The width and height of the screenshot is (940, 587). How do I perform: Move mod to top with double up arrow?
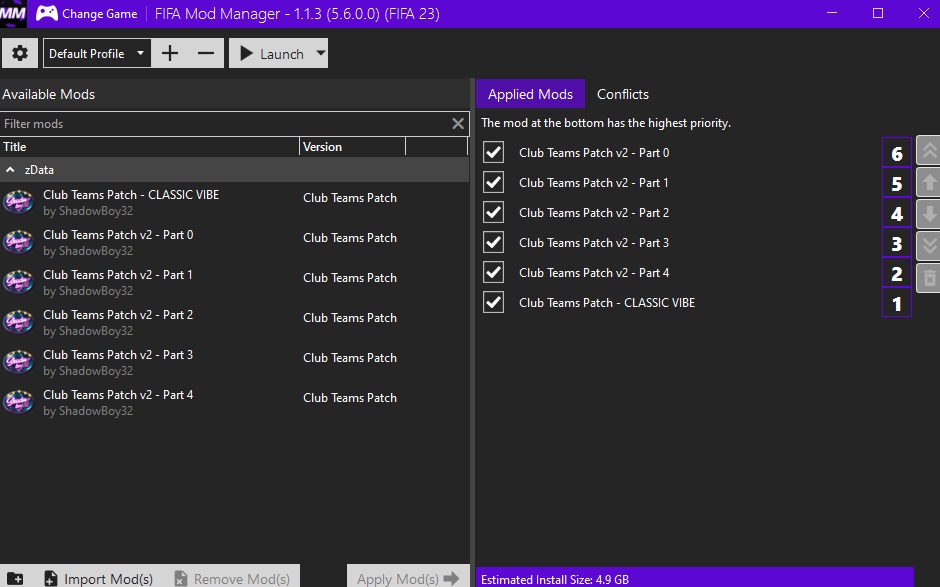coord(929,150)
